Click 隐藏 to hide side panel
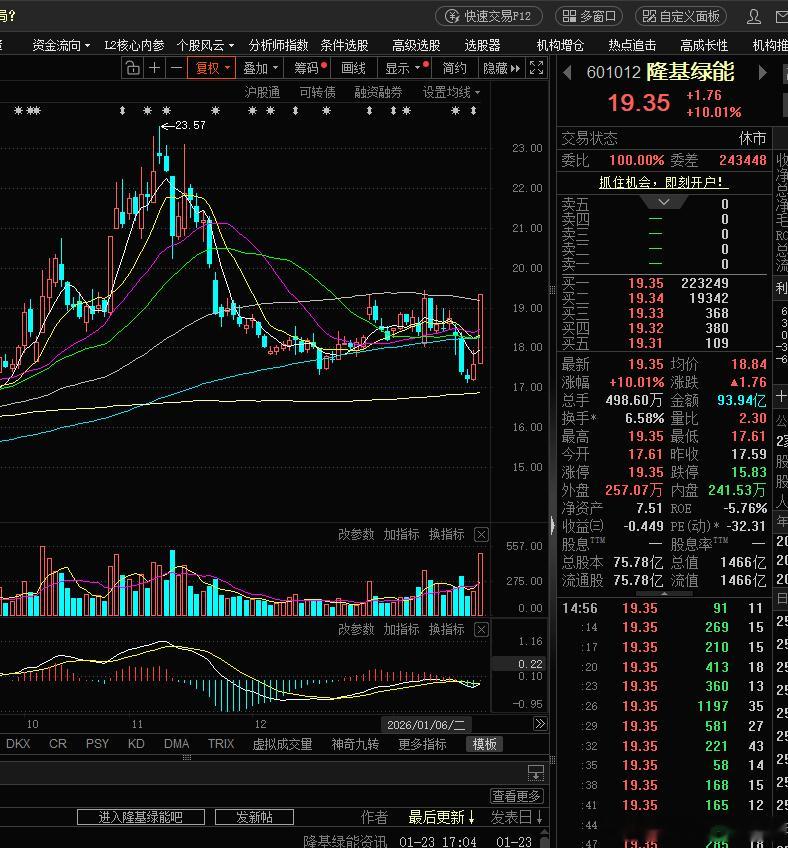 (x=501, y=68)
